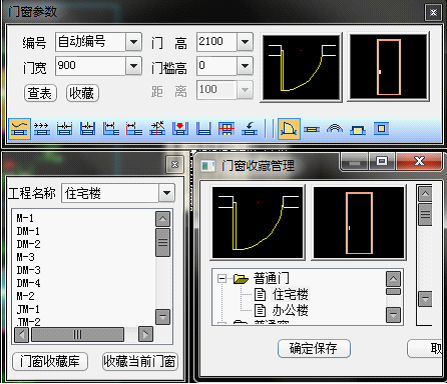This screenshot has width=447, height=384.
Task: Click the door plan preview thumbnail
Action: click(301, 68)
